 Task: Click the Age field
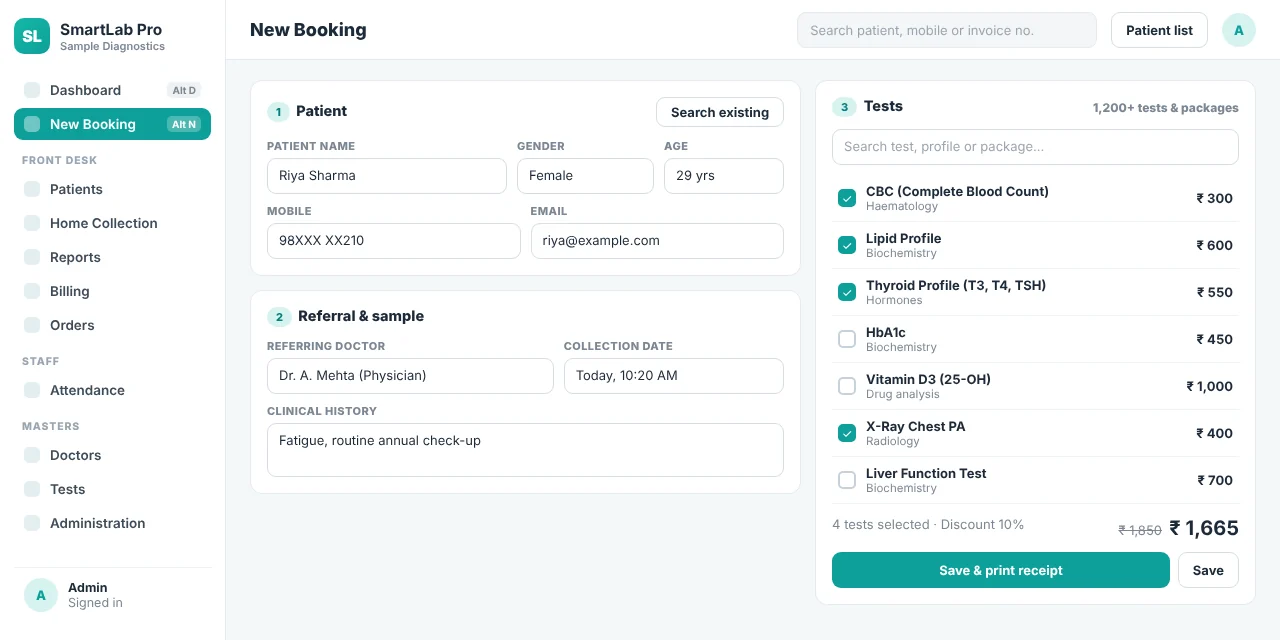pos(724,176)
